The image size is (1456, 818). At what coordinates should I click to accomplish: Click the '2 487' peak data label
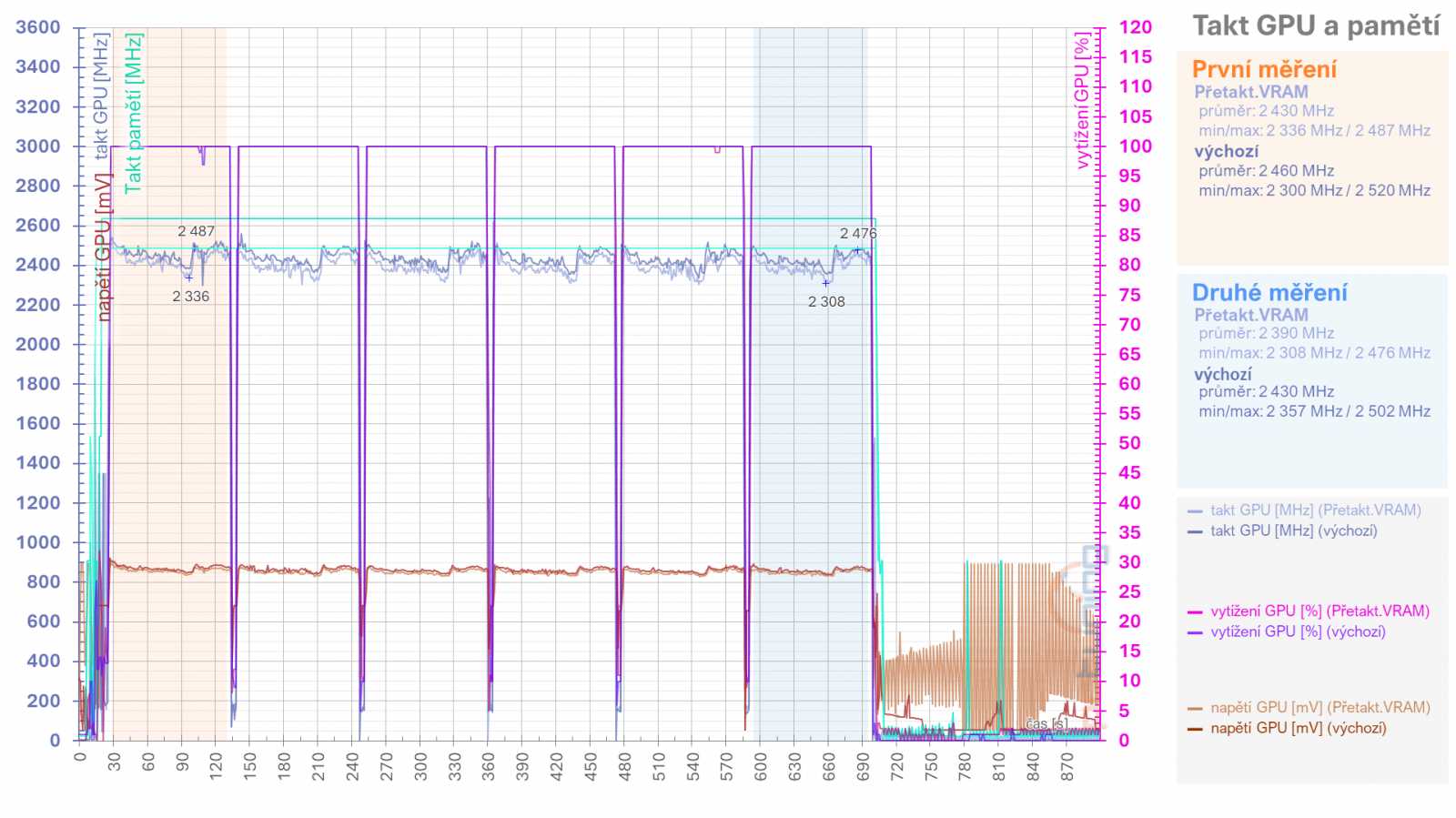[196, 231]
